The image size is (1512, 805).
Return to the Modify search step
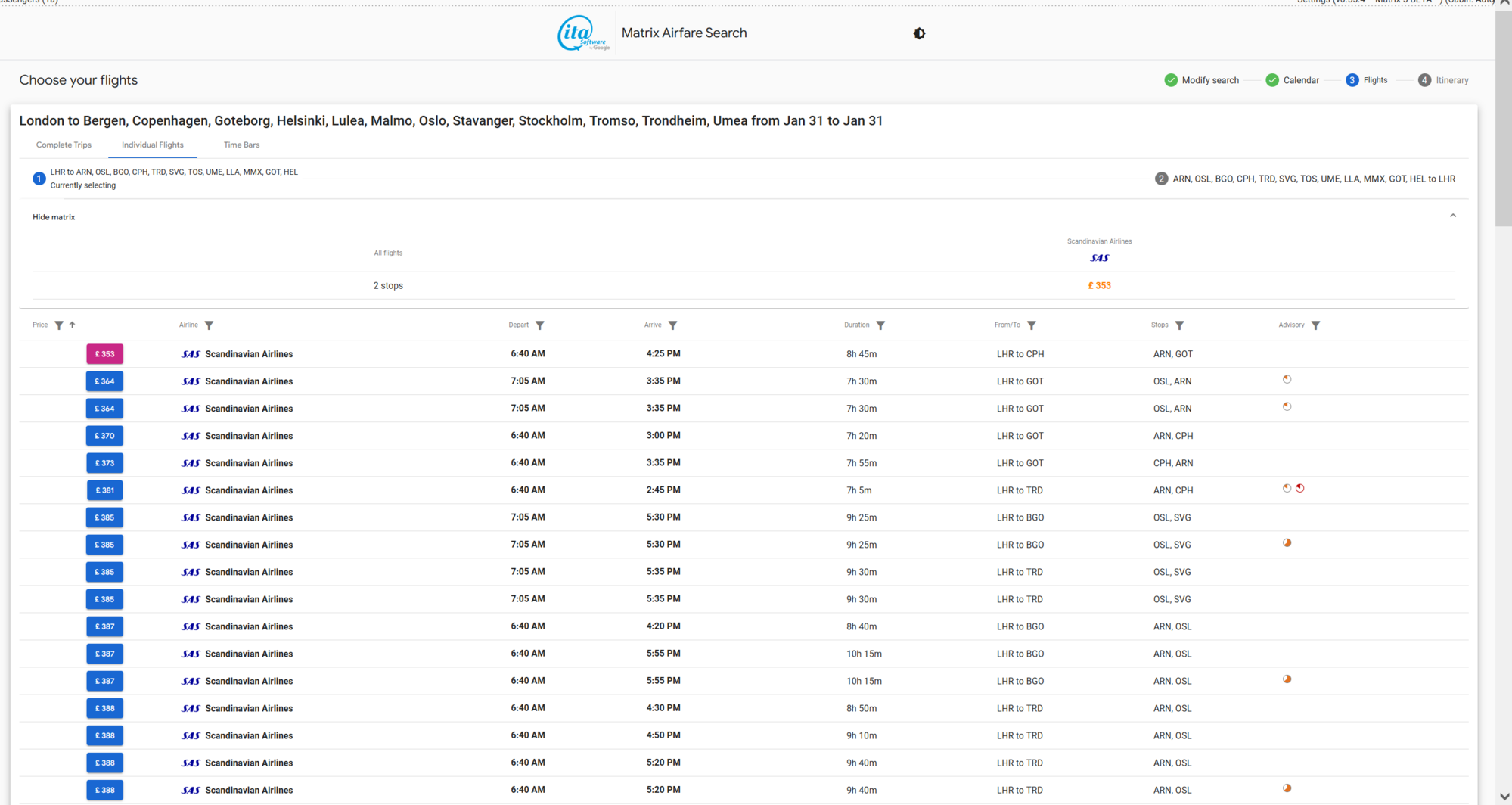(x=1202, y=80)
